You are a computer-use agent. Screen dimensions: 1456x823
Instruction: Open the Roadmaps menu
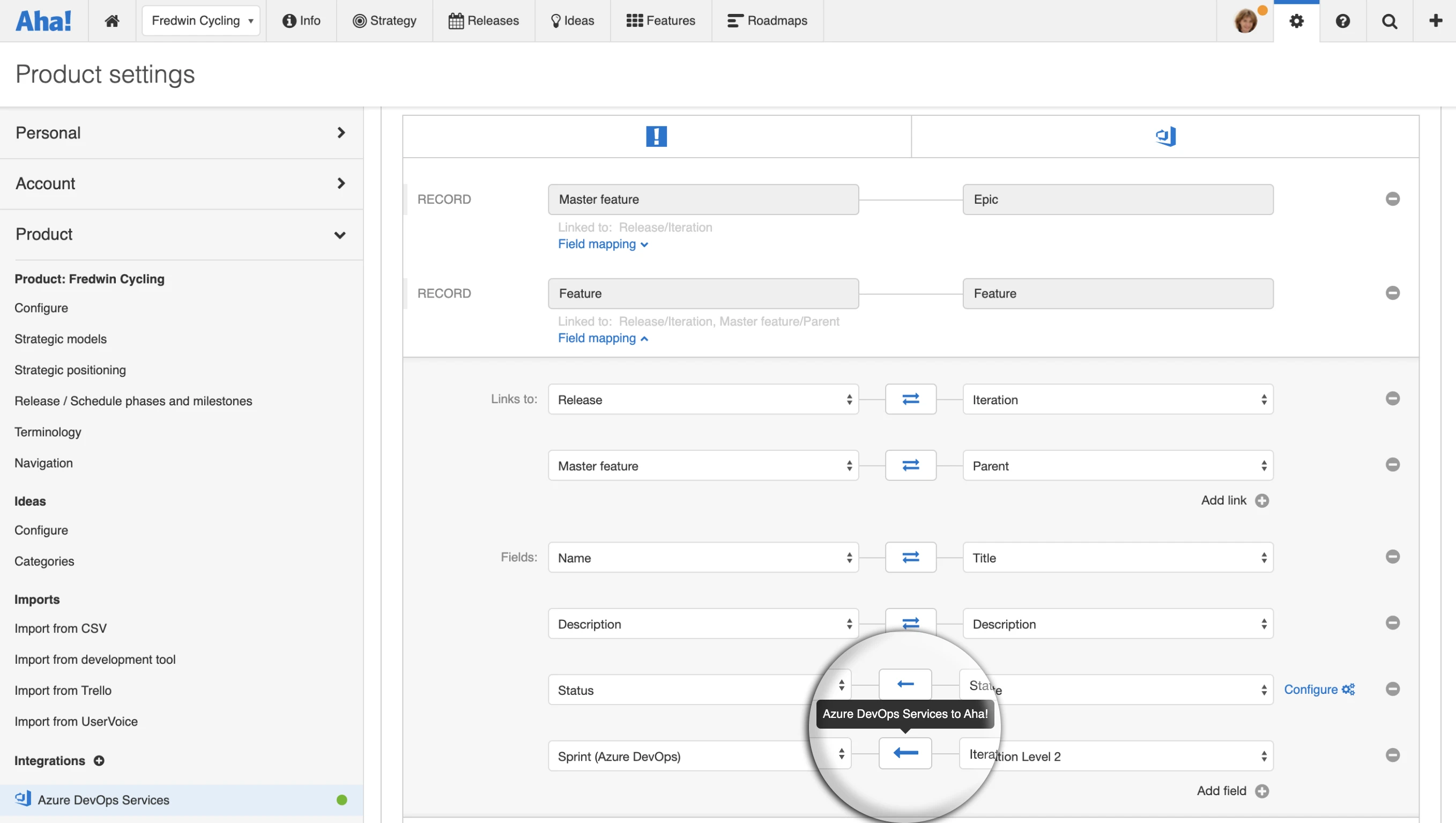pos(767,21)
